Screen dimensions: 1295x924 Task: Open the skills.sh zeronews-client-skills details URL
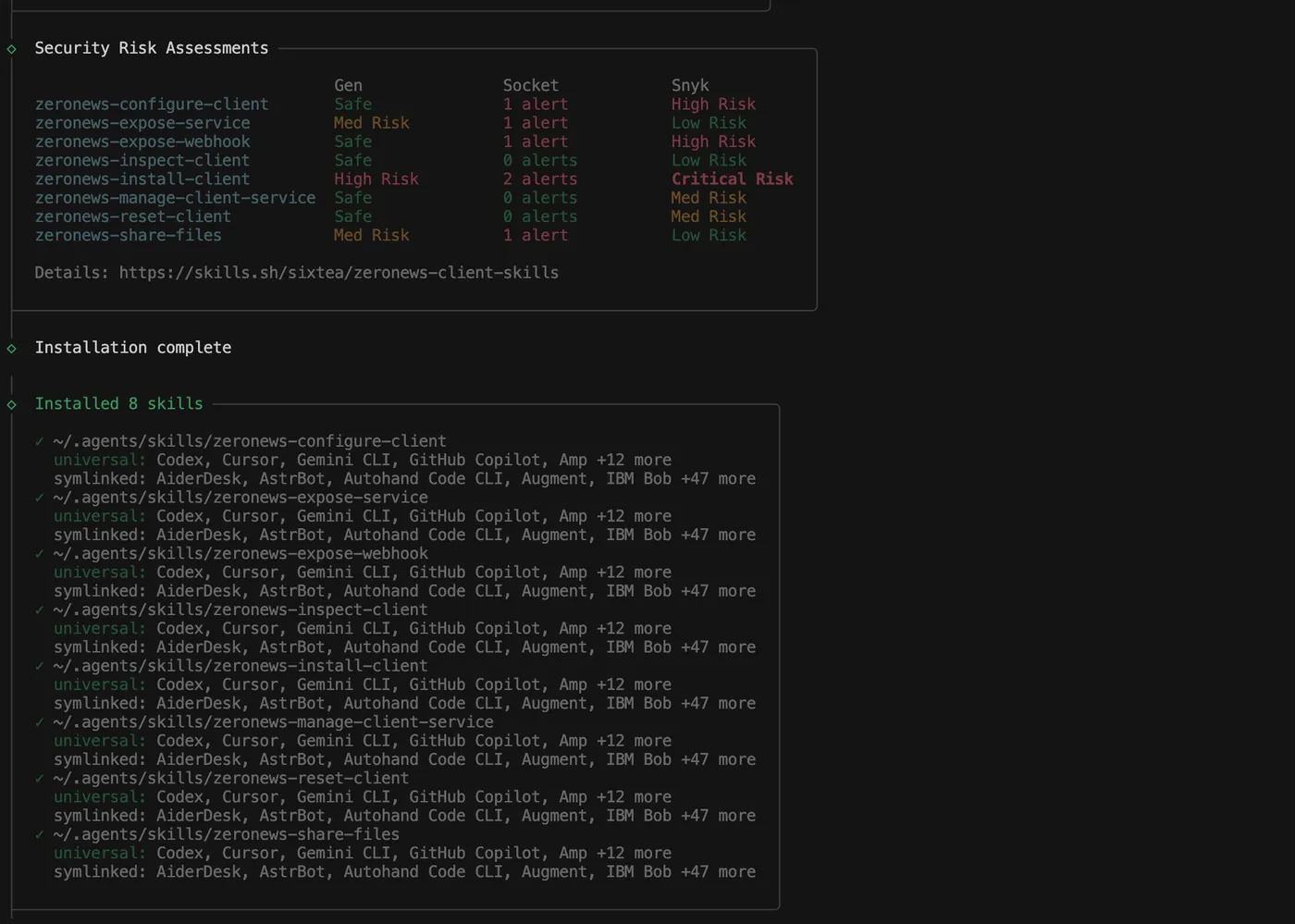(339, 273)
